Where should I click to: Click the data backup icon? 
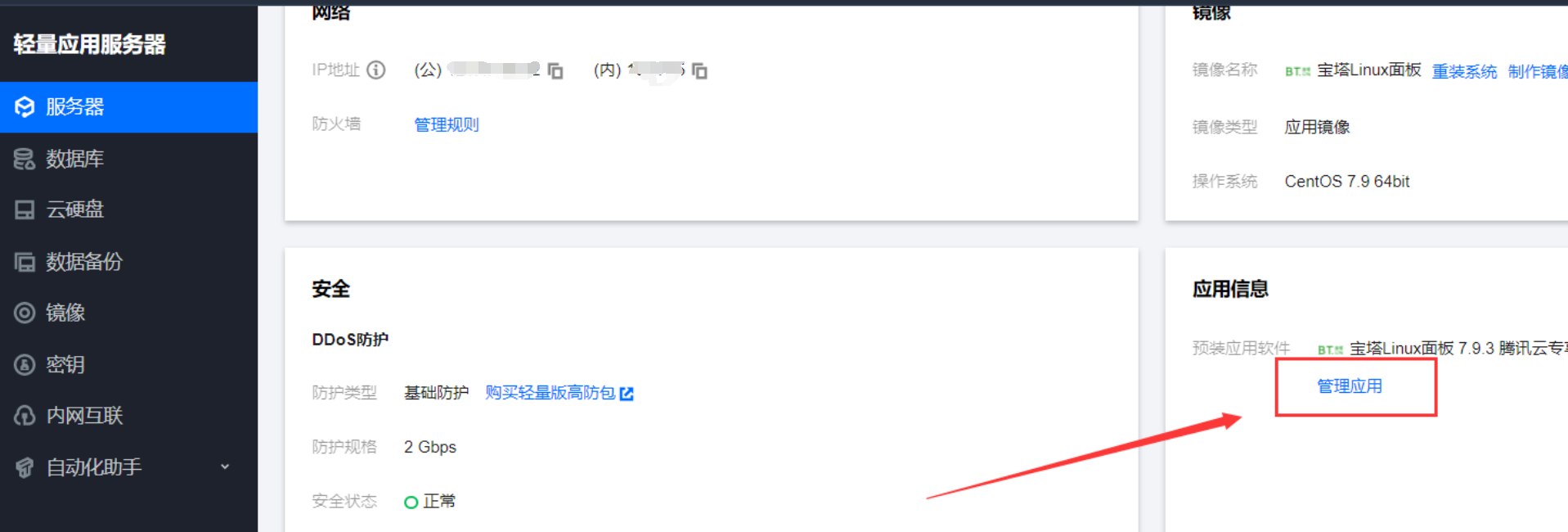pos(25,262)
